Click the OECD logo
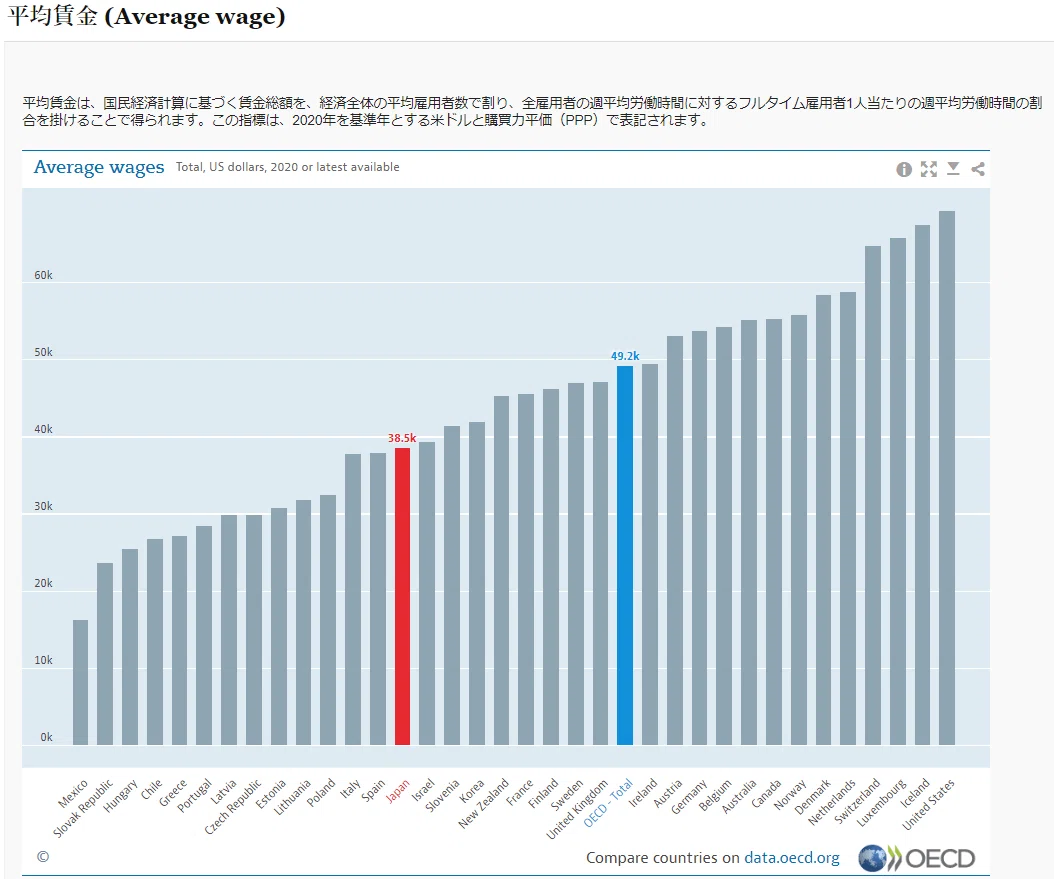Viewport: 1054px width, 879px height. (x=916, y=858)
